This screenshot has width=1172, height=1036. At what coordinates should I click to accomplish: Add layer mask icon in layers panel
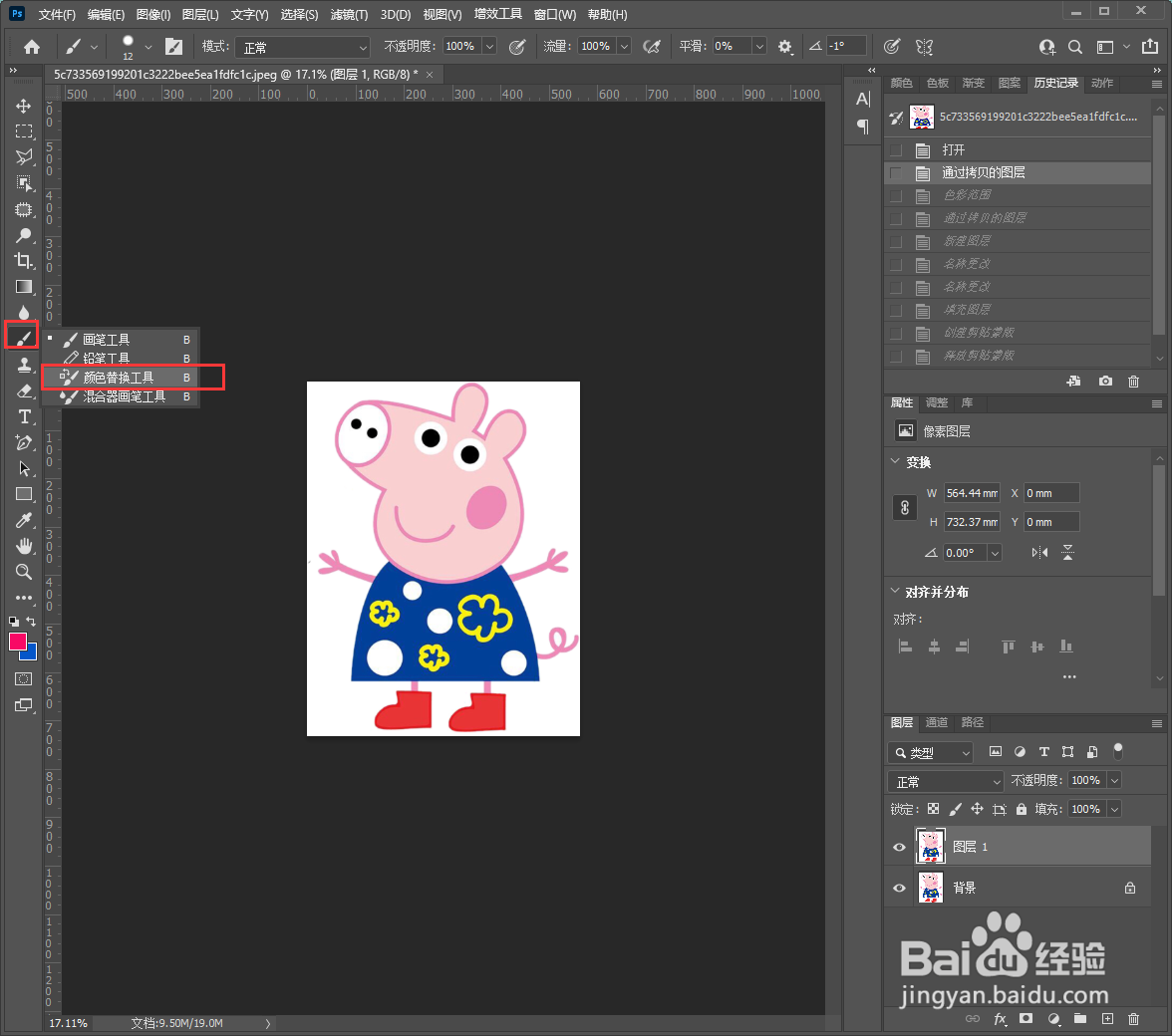click(x=1025, y=1019)
